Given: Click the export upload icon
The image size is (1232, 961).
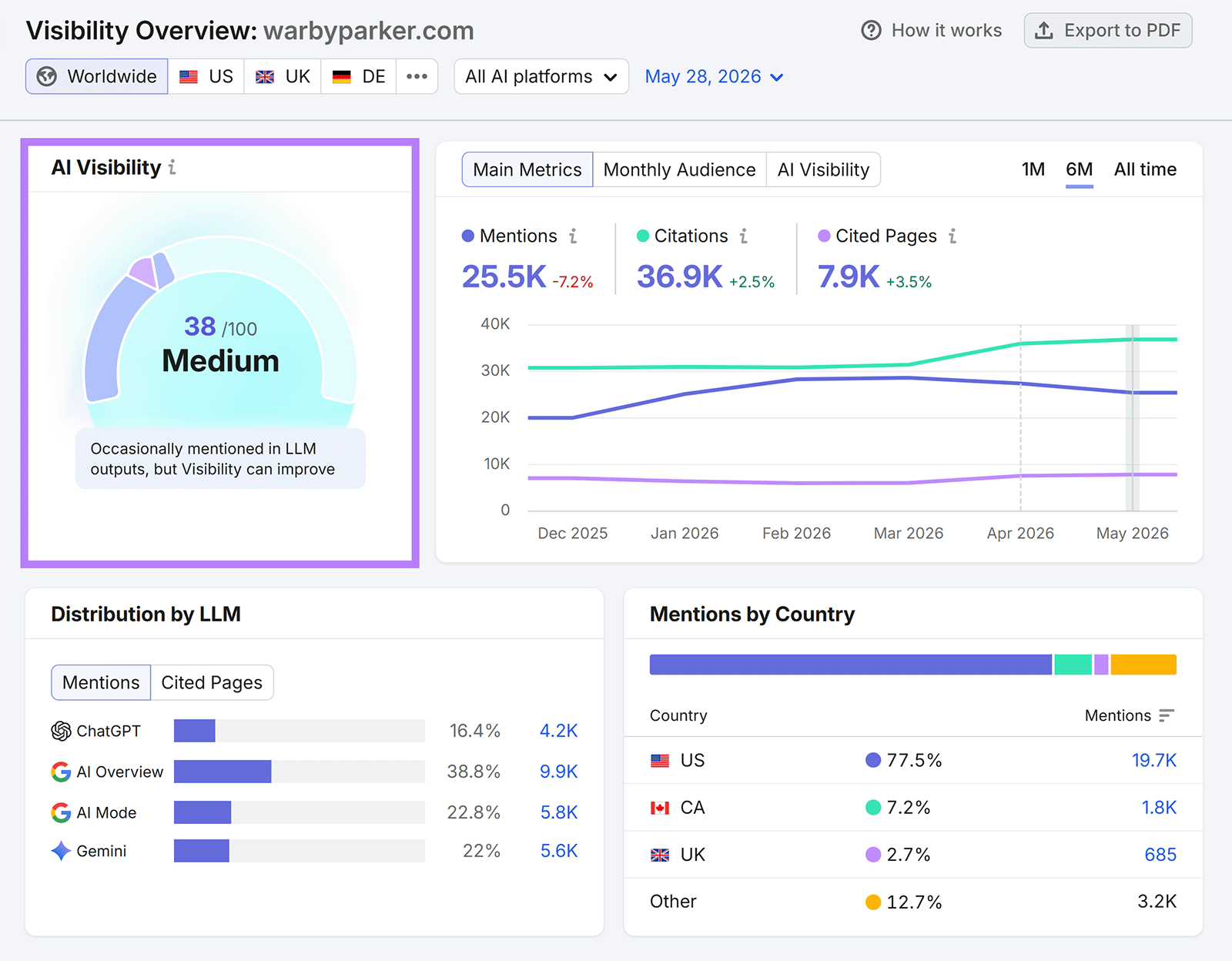Looking at the screenshot, I should (1044, 31).
